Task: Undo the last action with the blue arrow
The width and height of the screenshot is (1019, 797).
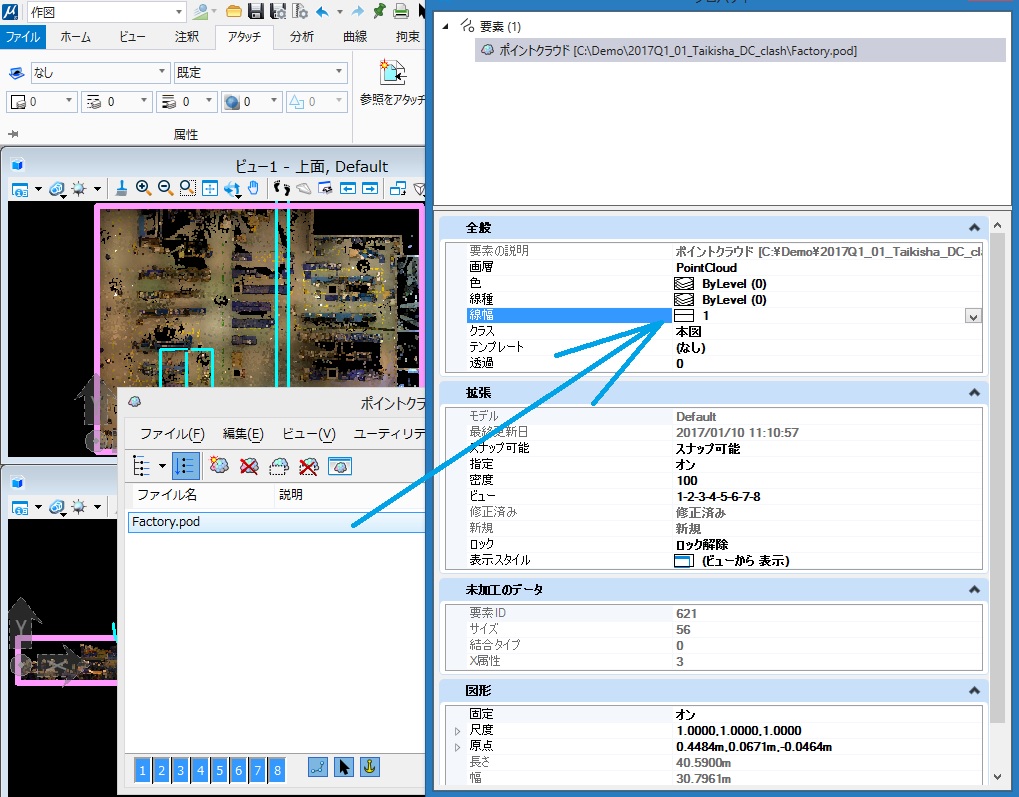Action: point(322,11)
